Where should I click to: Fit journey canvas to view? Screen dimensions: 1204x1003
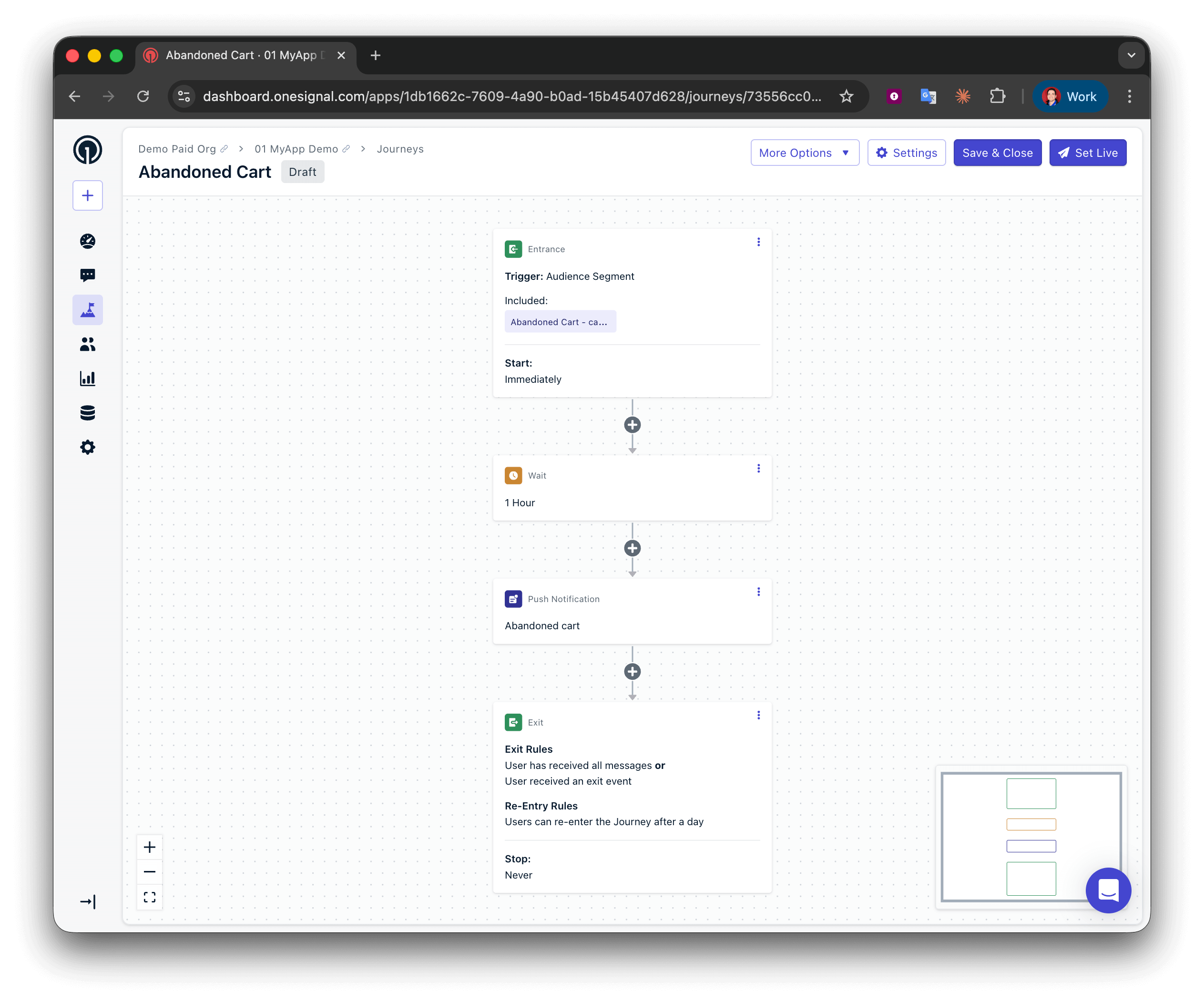[150, 898]
